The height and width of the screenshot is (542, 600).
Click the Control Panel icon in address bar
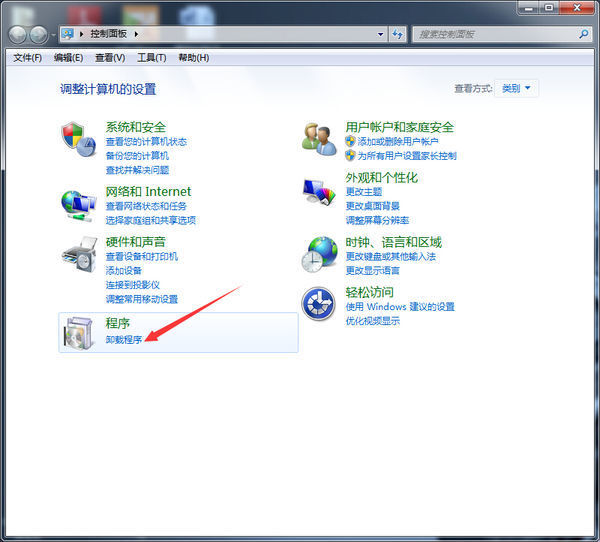(68, 34)
